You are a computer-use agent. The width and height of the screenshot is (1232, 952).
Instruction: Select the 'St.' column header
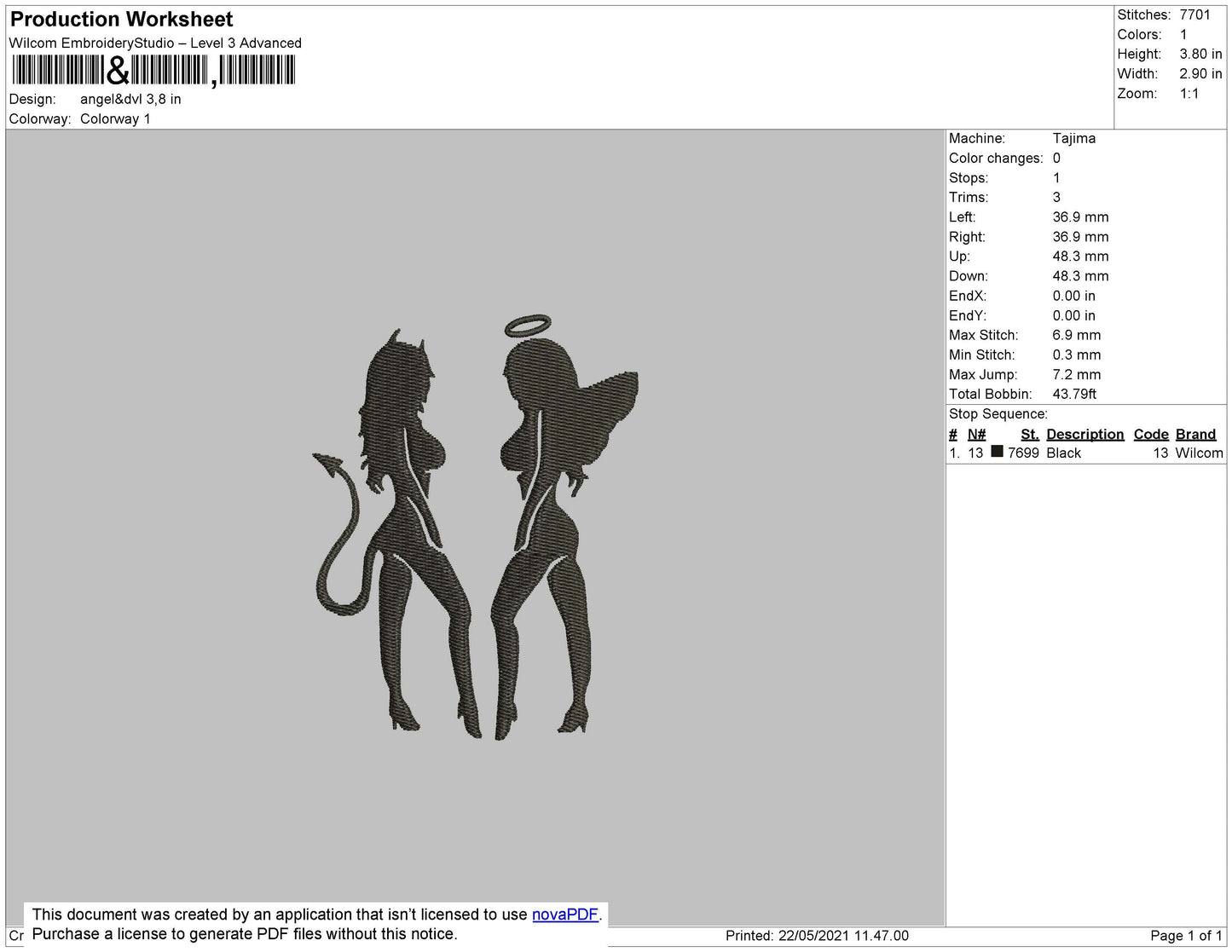coord(1030,434)
